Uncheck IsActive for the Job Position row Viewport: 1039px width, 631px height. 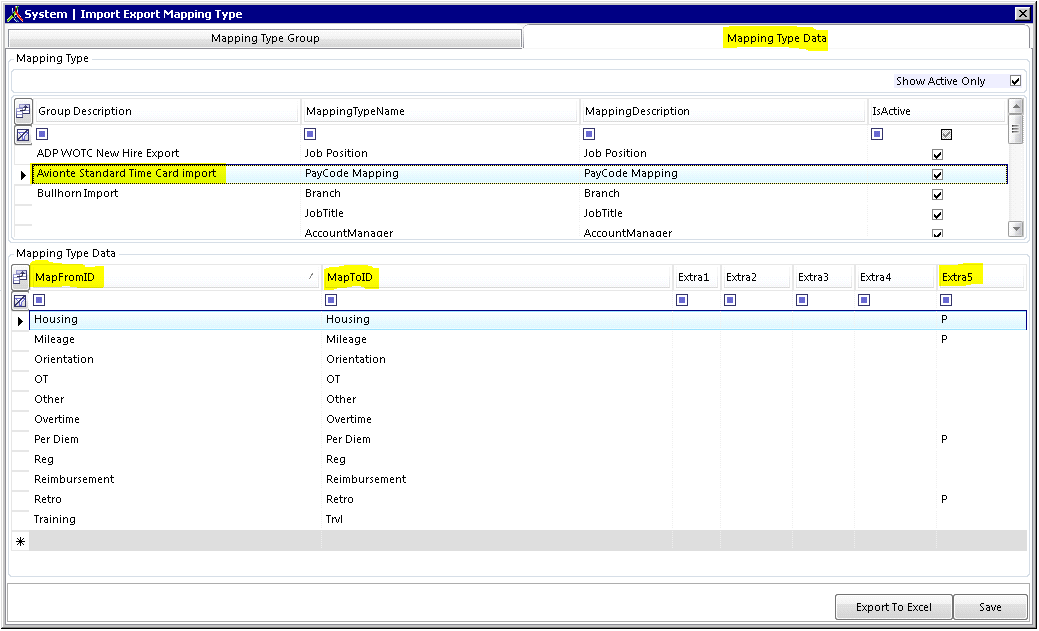(x=937, y=154)
